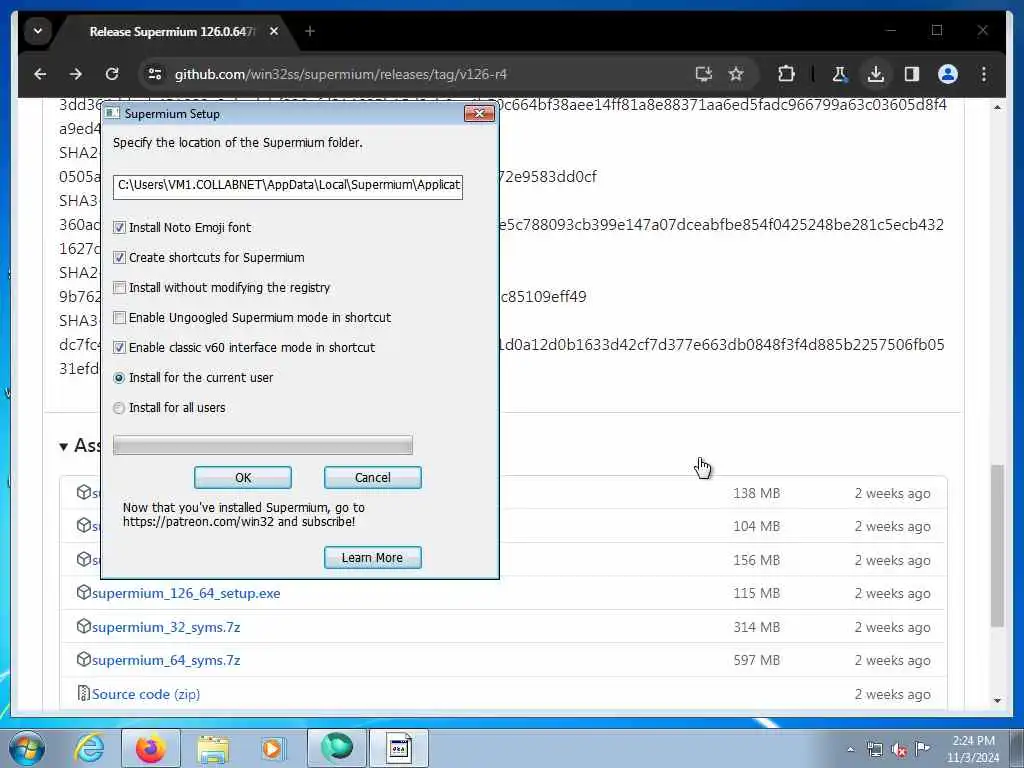Select Install for all users
Screen dimensions: 1024x768
click(x=119, y=408)
